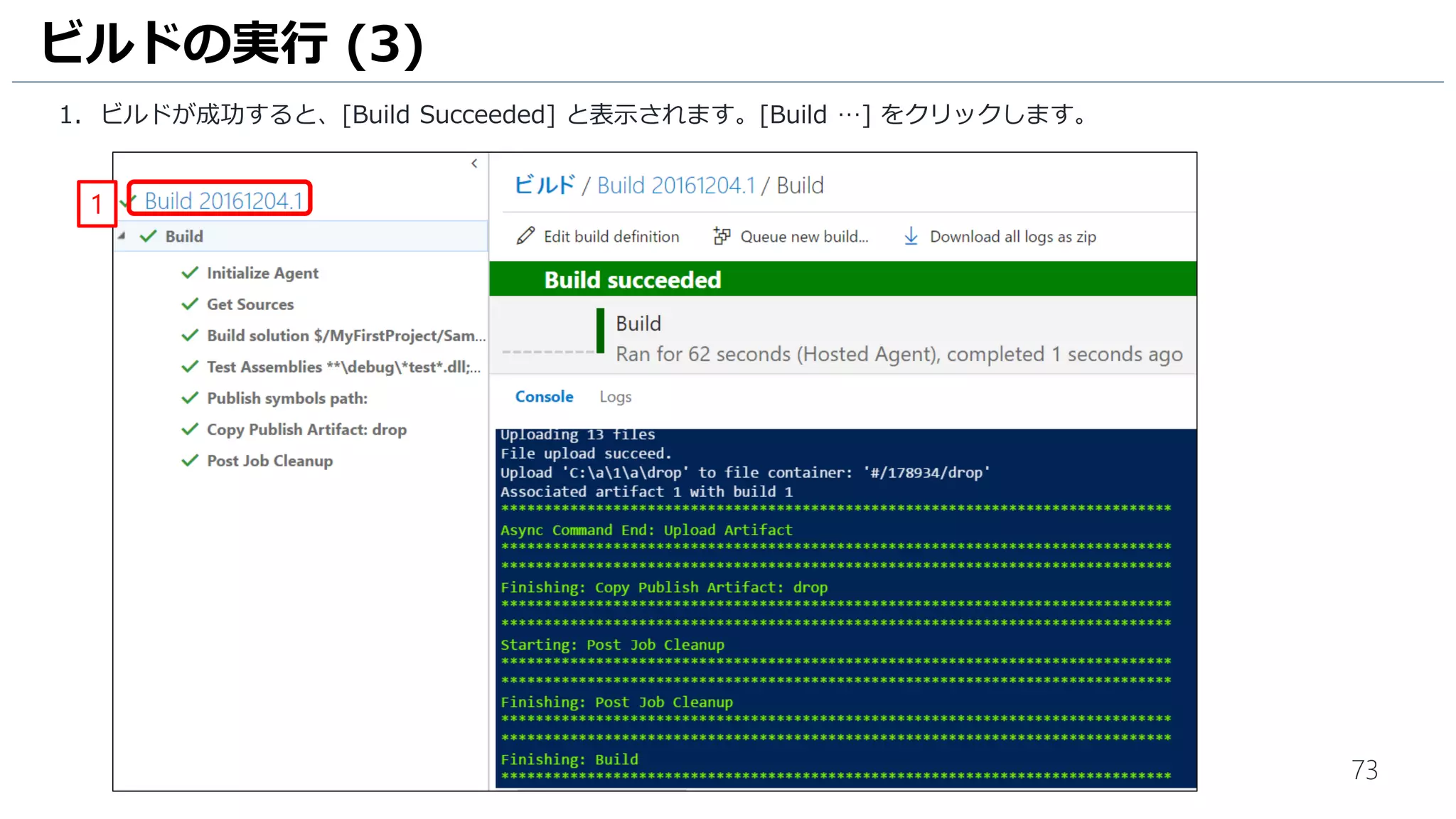Click 'Finishing: Build' console line

click(569, 759)
